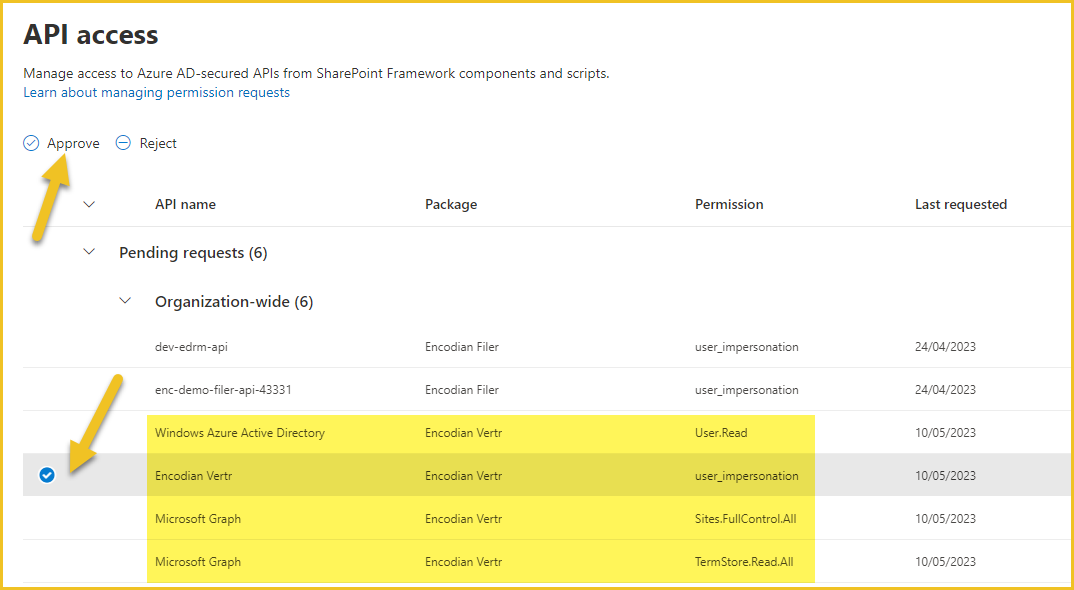Click the Approve checkmark icon

[x=31, y=143]
